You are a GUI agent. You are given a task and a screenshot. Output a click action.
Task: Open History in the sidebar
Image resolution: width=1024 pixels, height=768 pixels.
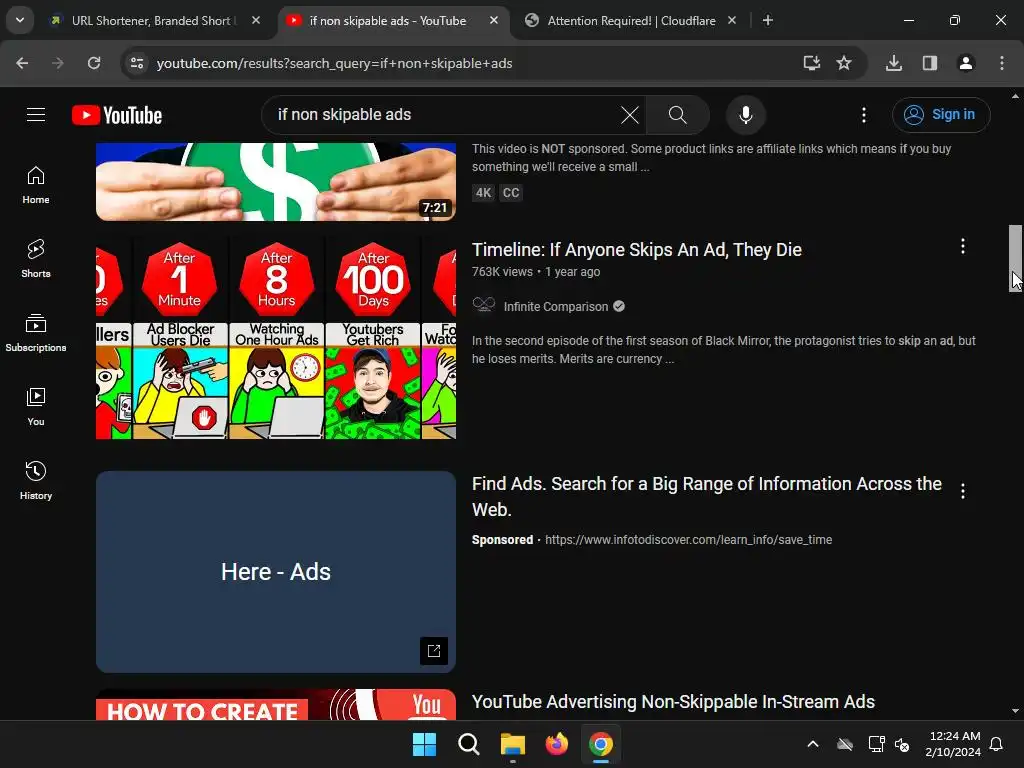click(36, 480)
